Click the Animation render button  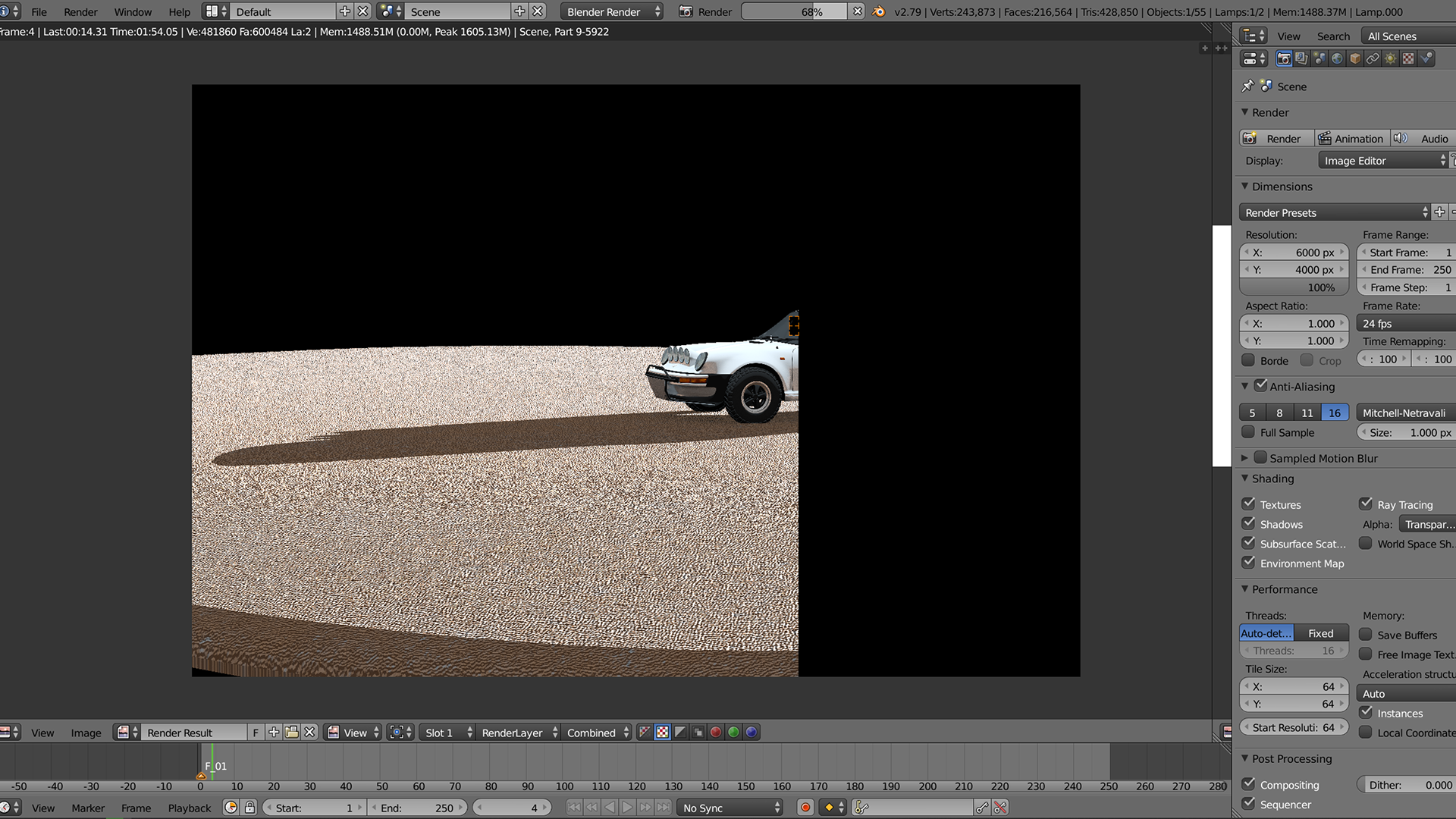tap(1351, 139)
